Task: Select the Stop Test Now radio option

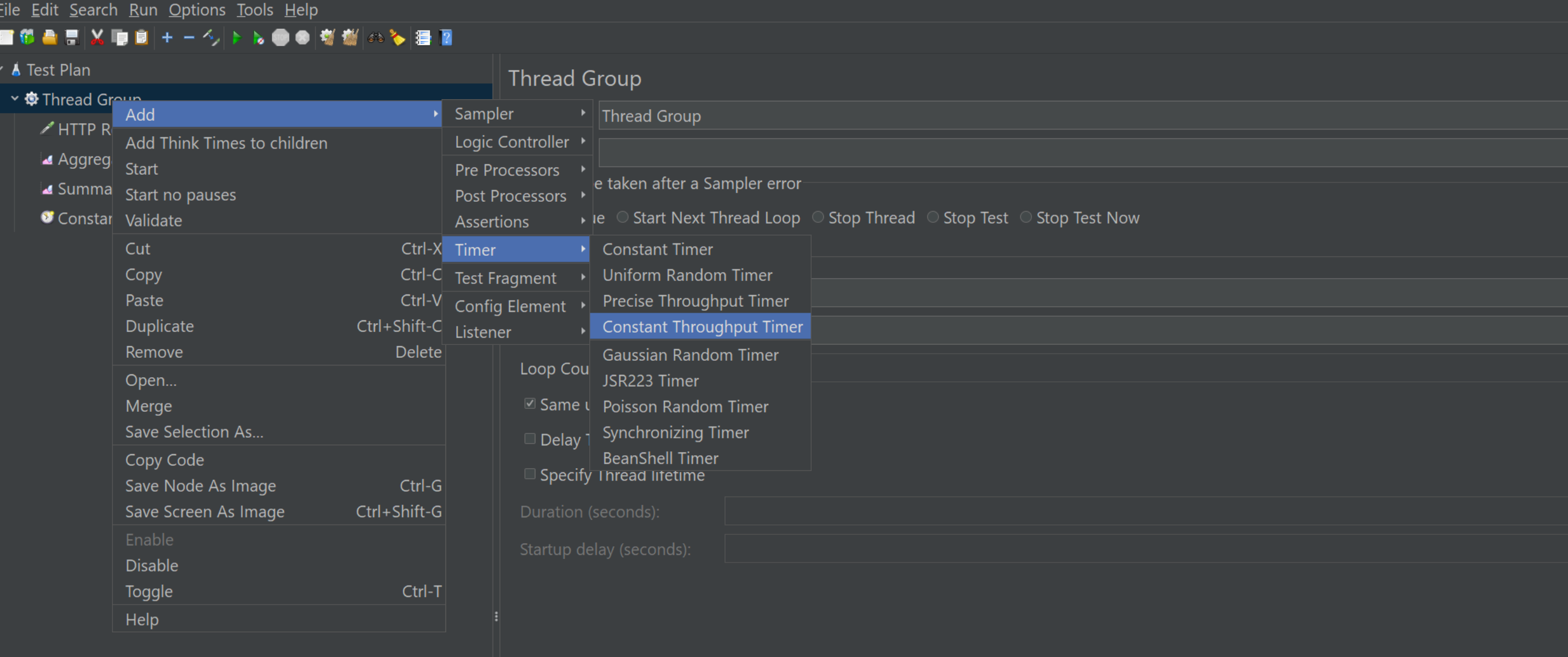Action: (x=1026, y=218)
